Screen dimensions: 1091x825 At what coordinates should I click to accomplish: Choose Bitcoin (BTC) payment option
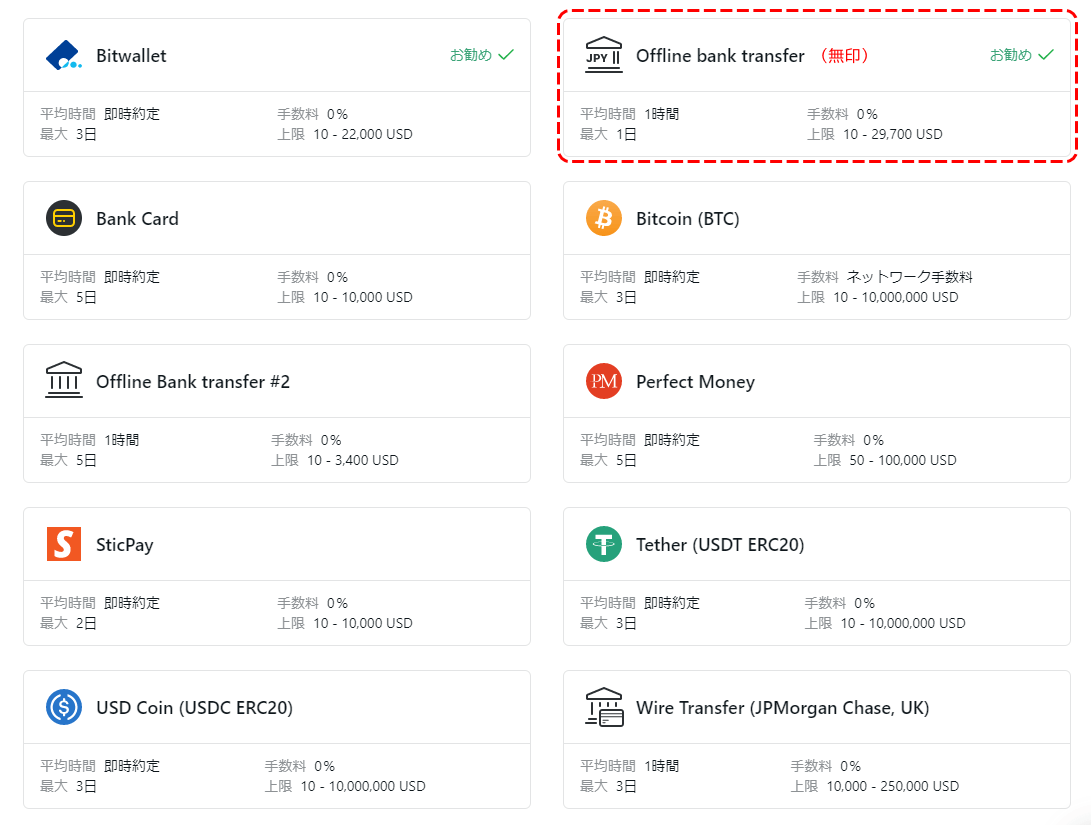pos(687,218)
